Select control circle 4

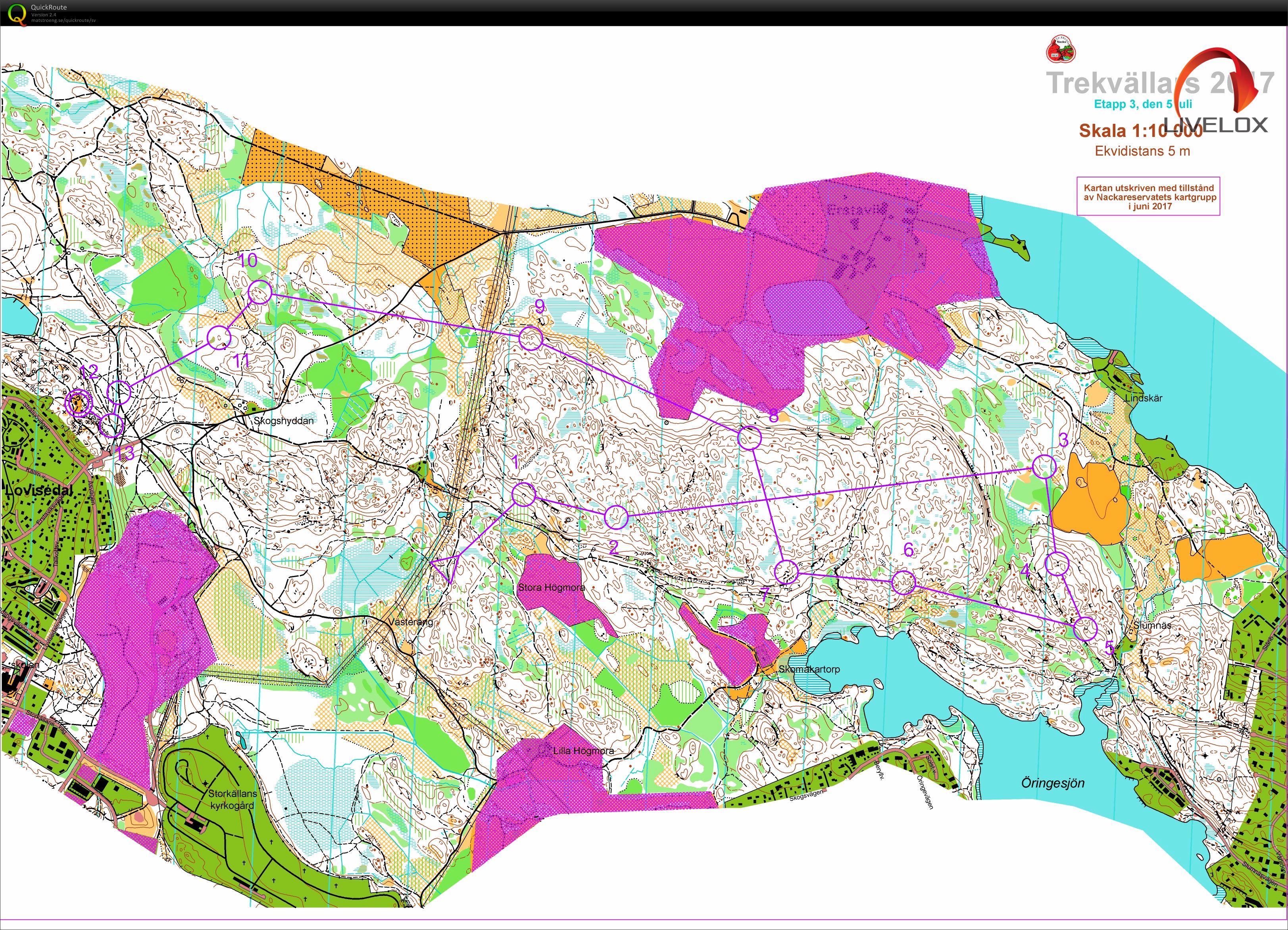click(x=1057, y=564)
